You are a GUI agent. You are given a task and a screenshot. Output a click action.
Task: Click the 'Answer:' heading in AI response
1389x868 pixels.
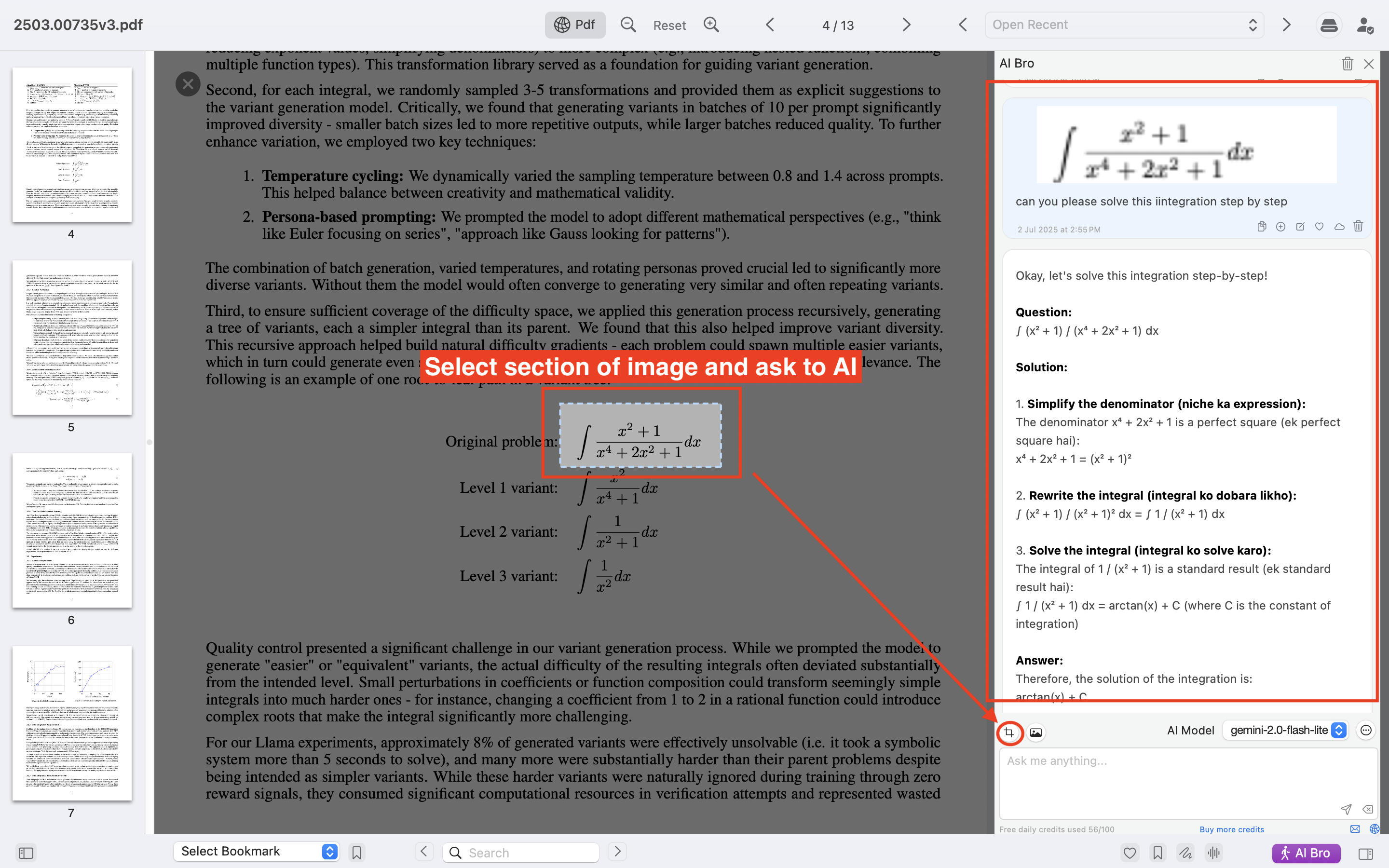(x=1039, y=660)
